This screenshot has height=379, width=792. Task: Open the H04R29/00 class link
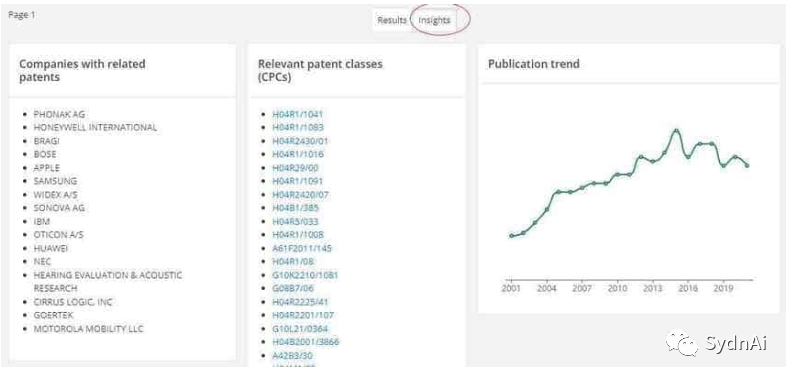pyautogui.click(x=295, y=168)
